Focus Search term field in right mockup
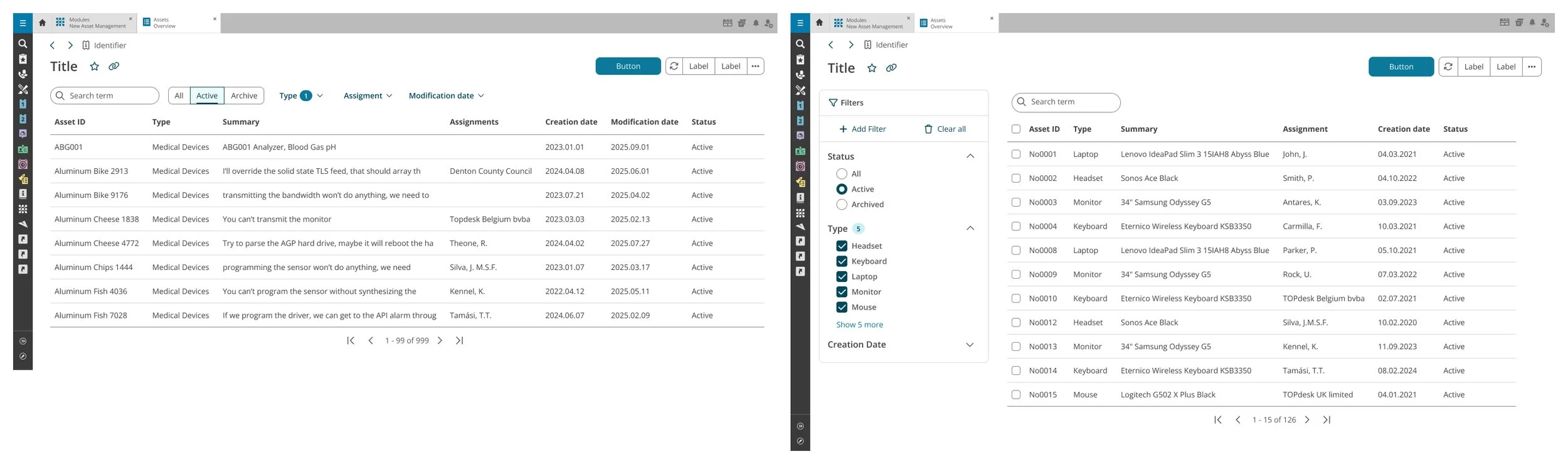This screenshot has height=464, width=1568. pyautogui.click(x=1066, y=102)
